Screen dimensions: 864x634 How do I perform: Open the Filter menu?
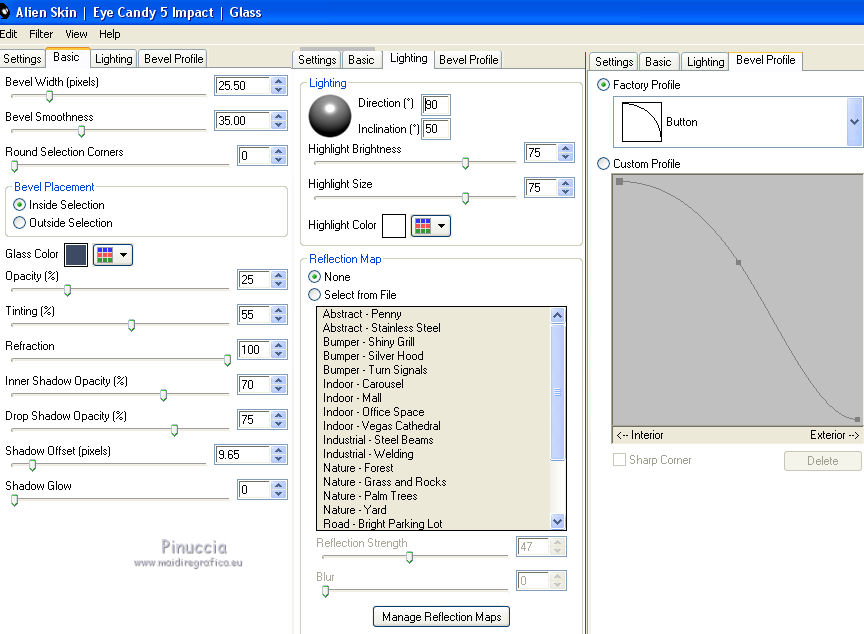[x=41, y=34]
